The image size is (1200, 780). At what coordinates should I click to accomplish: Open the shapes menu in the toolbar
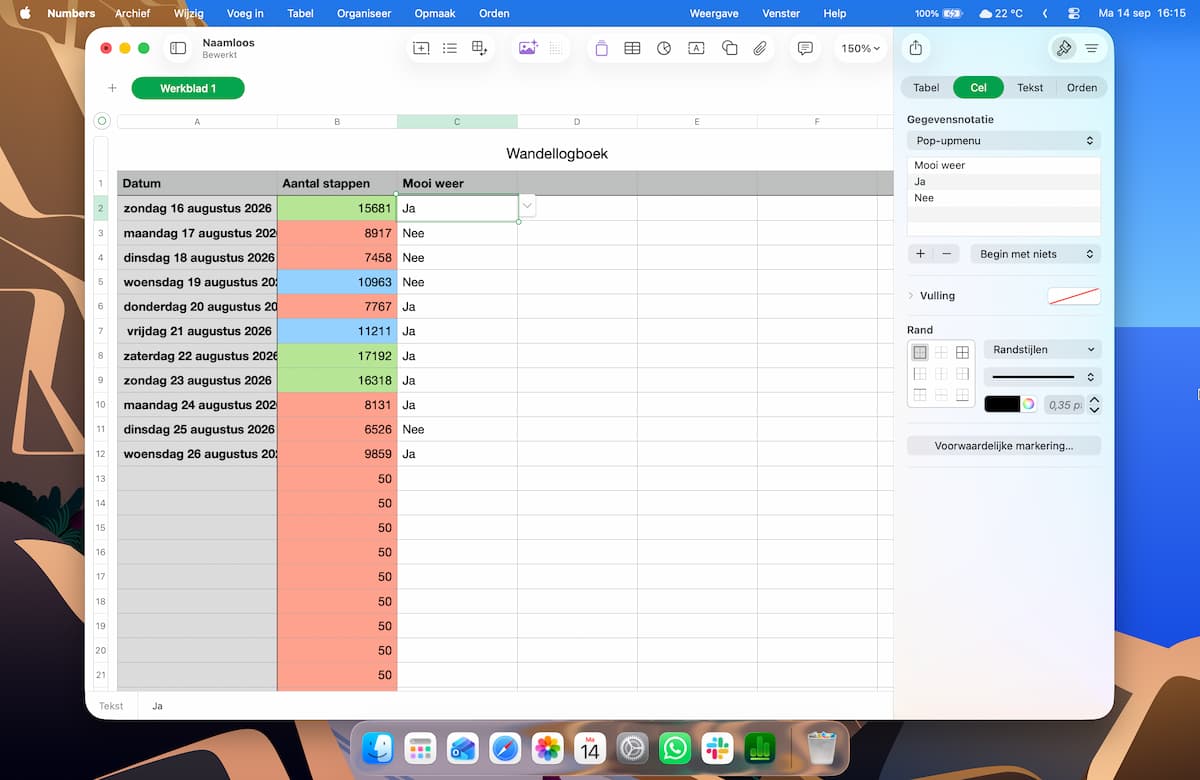(x=729, y=48)
